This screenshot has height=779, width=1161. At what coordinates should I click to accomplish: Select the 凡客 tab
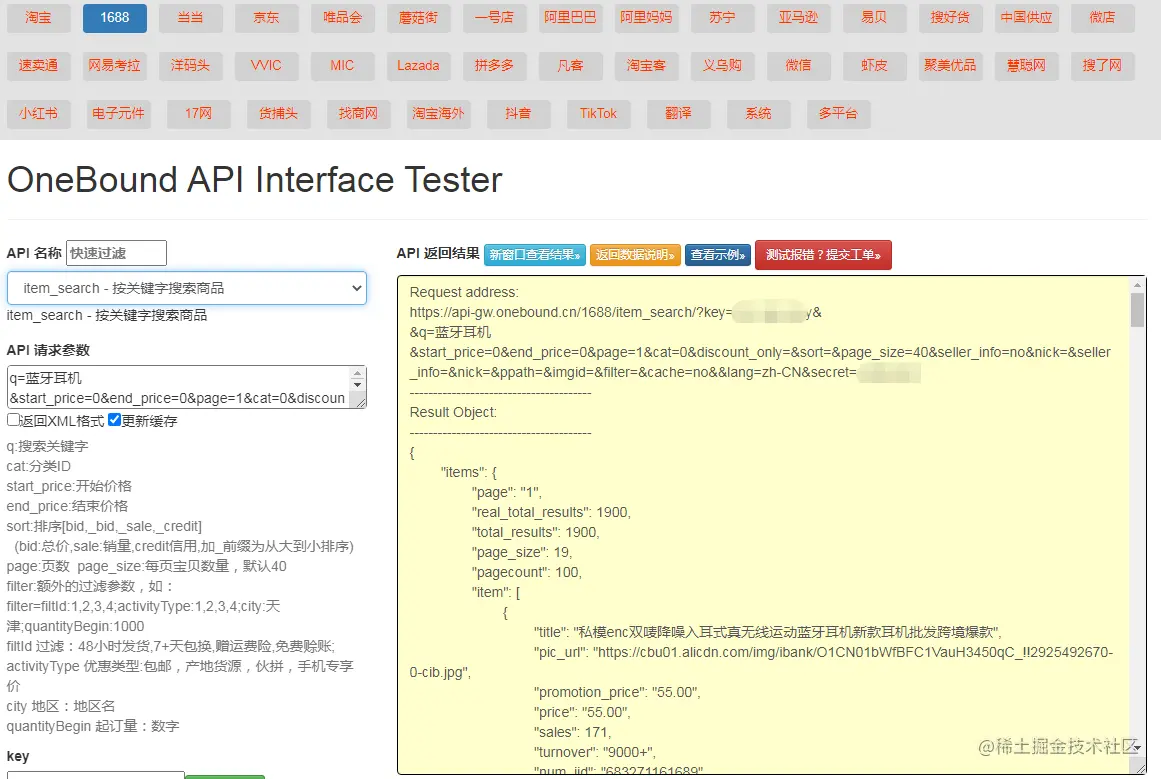tap(570, 66)
